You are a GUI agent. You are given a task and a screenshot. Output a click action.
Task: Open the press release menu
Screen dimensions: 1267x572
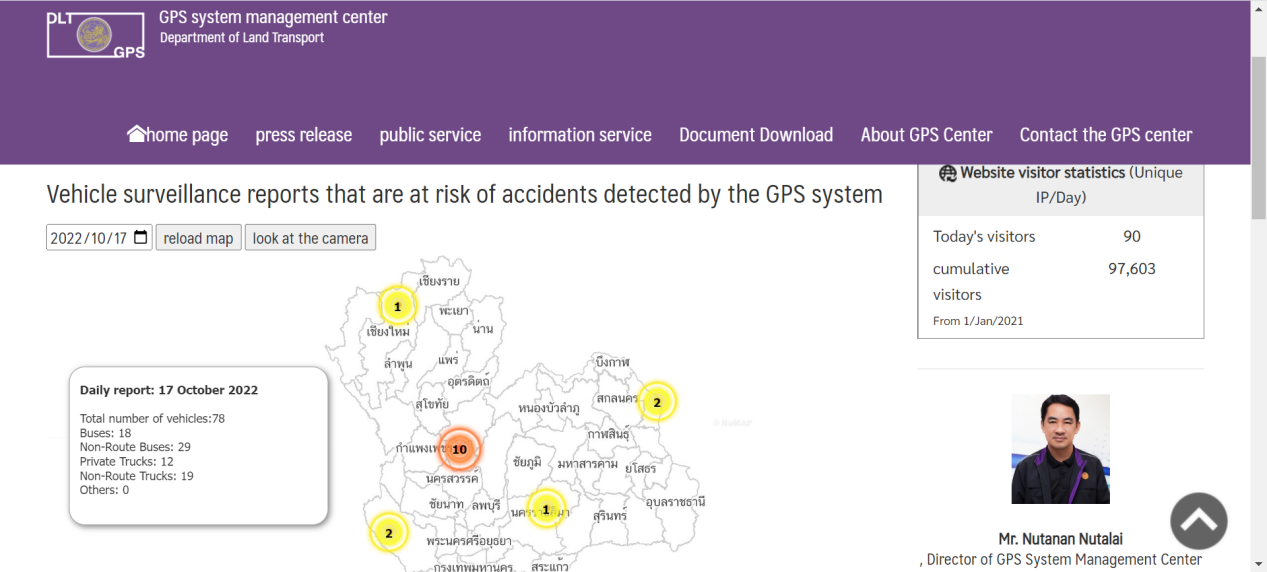tap(303, 135)
